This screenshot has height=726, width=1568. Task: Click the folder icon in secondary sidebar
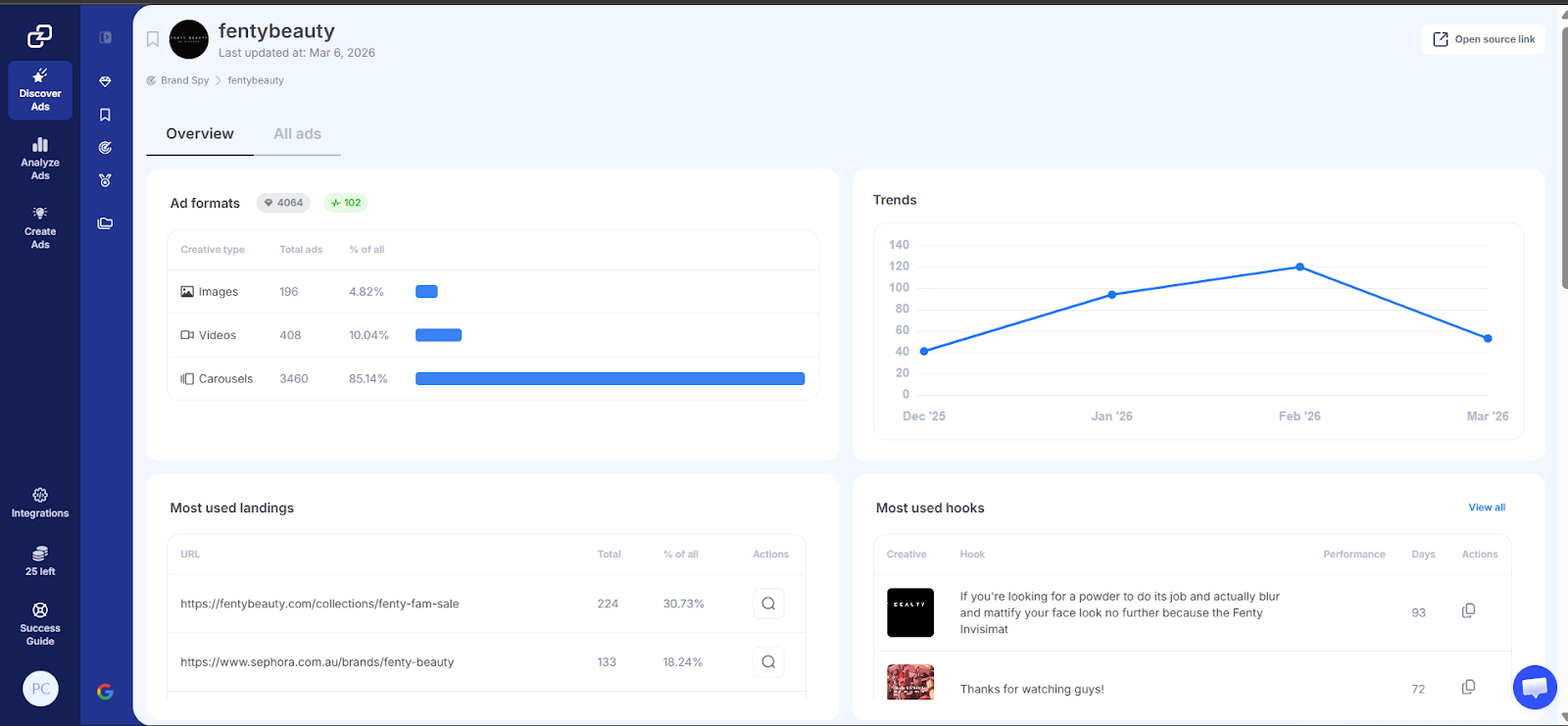(x=105, y=223)
